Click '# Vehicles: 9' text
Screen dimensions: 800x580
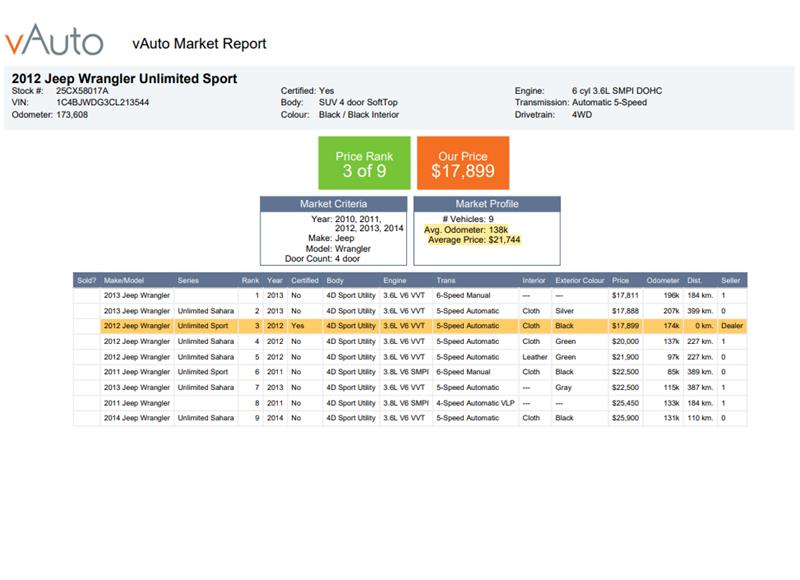468,219
